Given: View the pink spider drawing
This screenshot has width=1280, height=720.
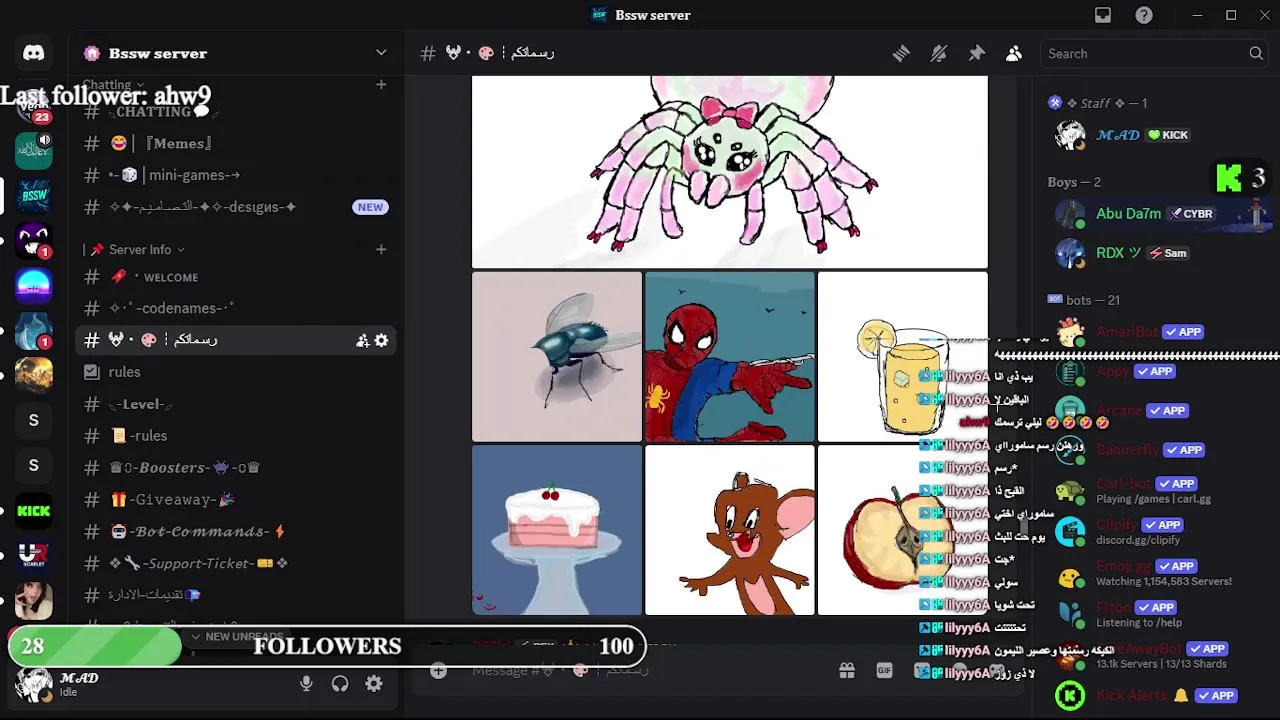Looking at the screenshot, I should (x=730, y=172).
